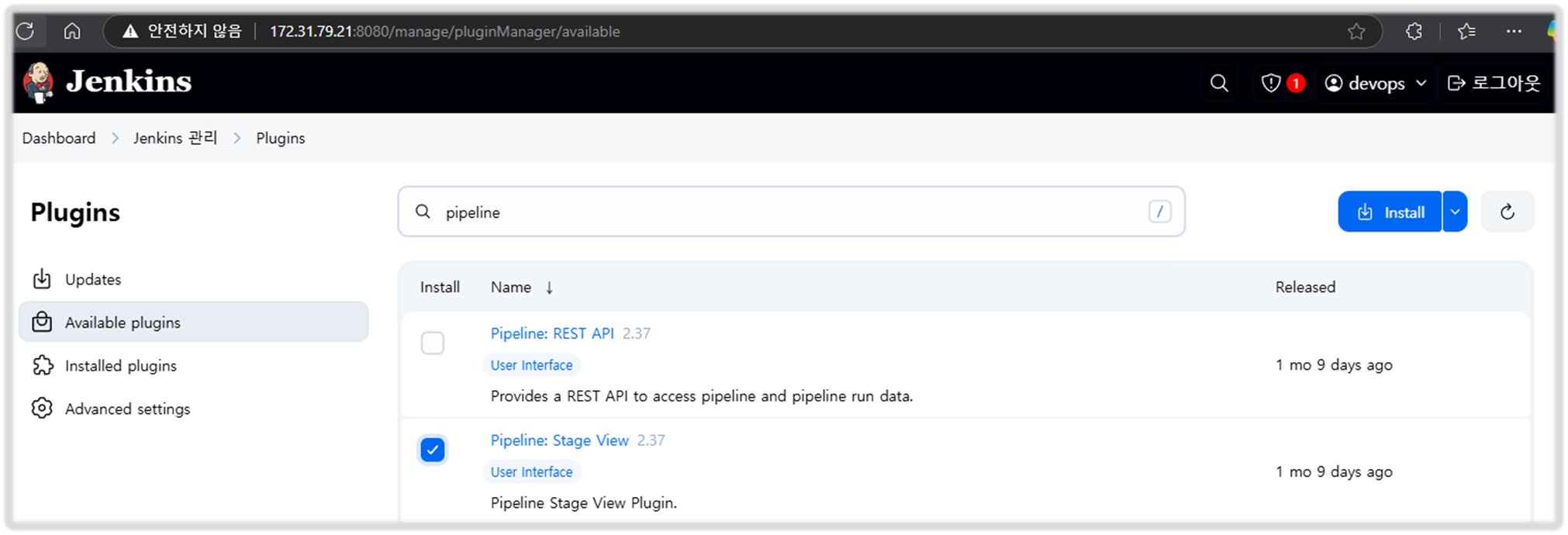Click the Available plugins bag icon

[42, 322]
